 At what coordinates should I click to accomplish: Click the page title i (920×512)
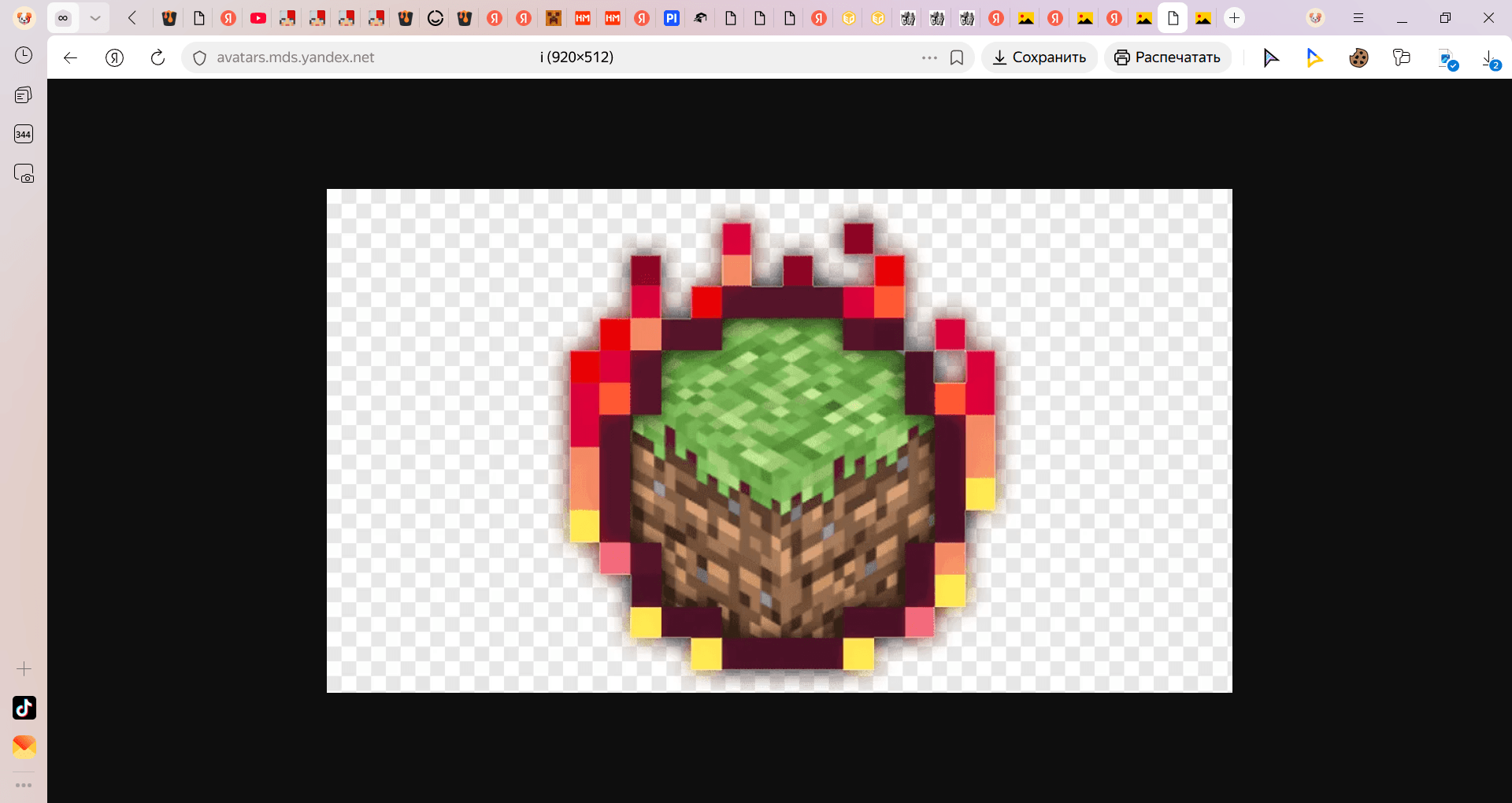[577, 57]
